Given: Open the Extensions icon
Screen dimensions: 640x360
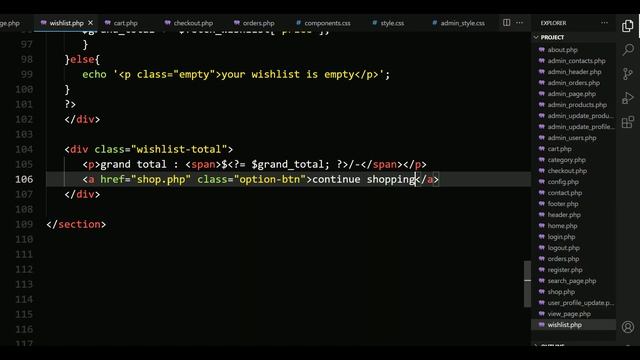Looking at the screenshot, I should [x=628, y=122].
